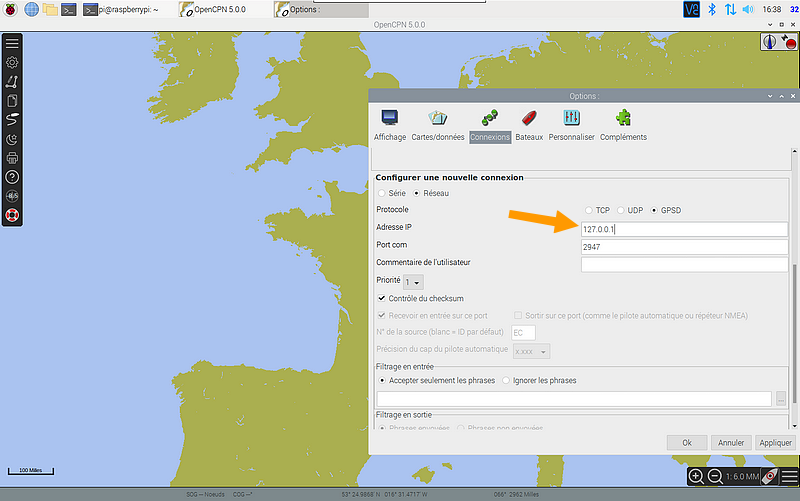Image resolution: width=800 pixels, height=501 pixels.
Task: Switch color scheme with the moon icon
Action: (12, 139)
